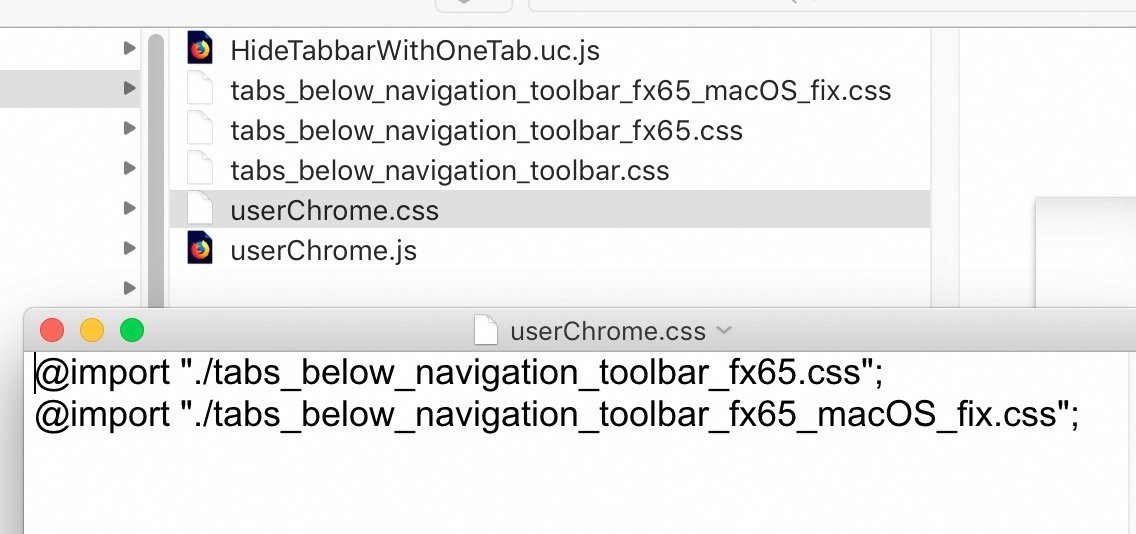Click the file icon of tabs_below_navigation_toolbar_fx65_macOS_fix.css
The width and height of the screenshot is (1136, 534).
coord(200,90)
